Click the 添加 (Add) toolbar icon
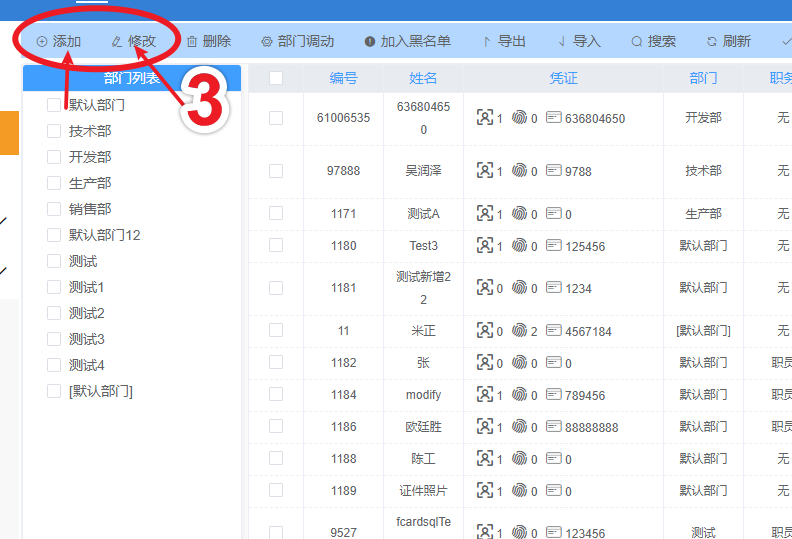The width and height of the screenshot is (792, 539). 42,42
